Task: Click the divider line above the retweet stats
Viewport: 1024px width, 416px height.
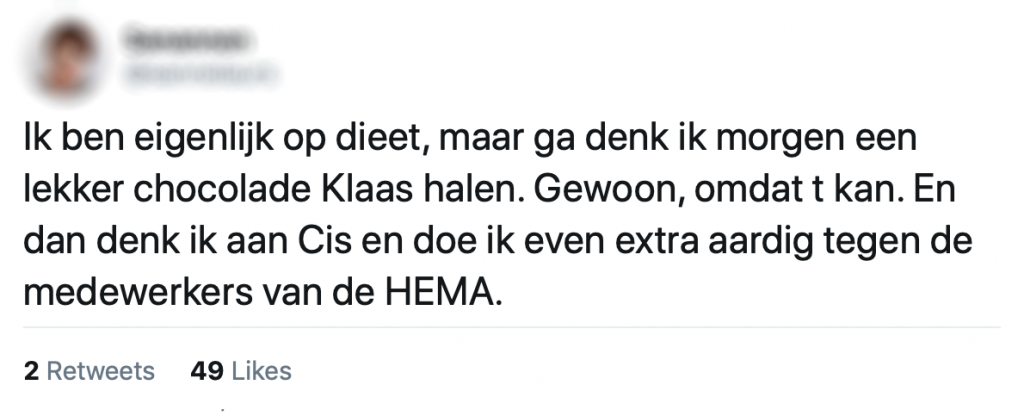Action: (x=512, y=327)
